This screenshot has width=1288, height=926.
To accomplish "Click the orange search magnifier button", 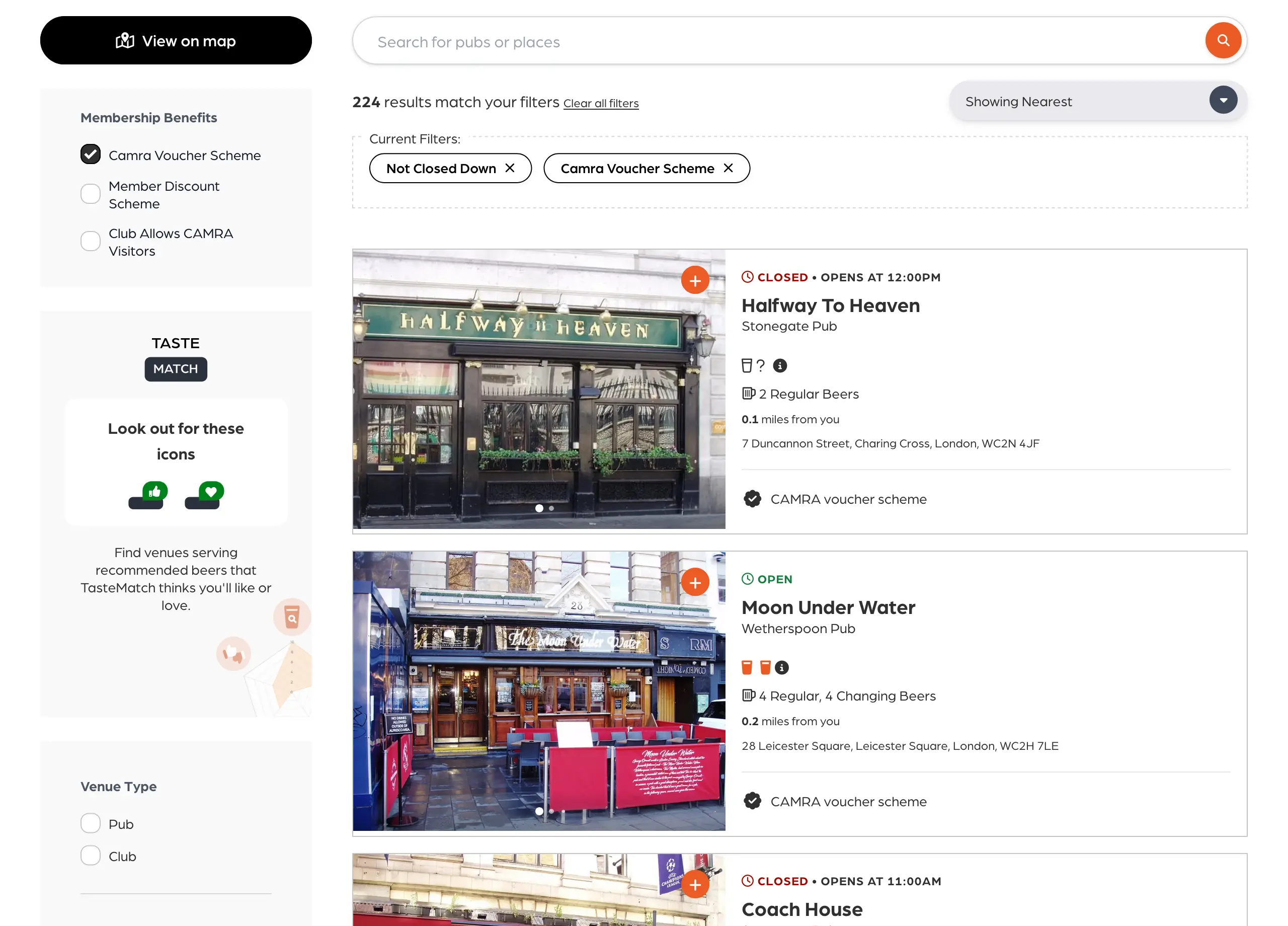I will [1223, 41].
